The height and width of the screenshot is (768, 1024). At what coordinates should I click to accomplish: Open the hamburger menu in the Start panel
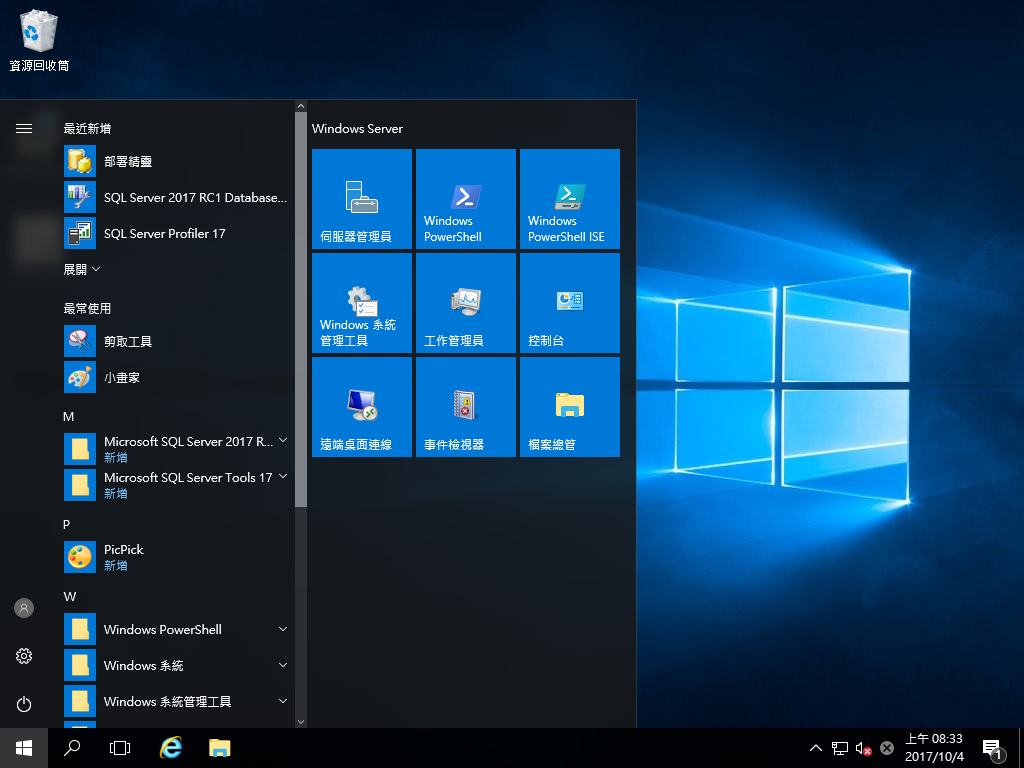23,128
